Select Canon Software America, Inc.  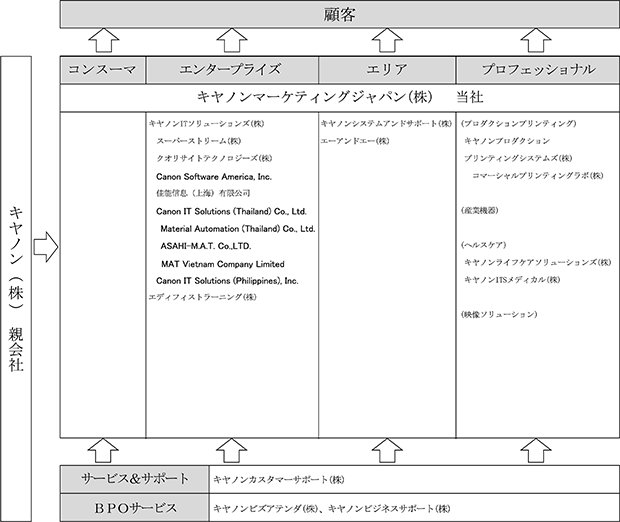point(214,176)
